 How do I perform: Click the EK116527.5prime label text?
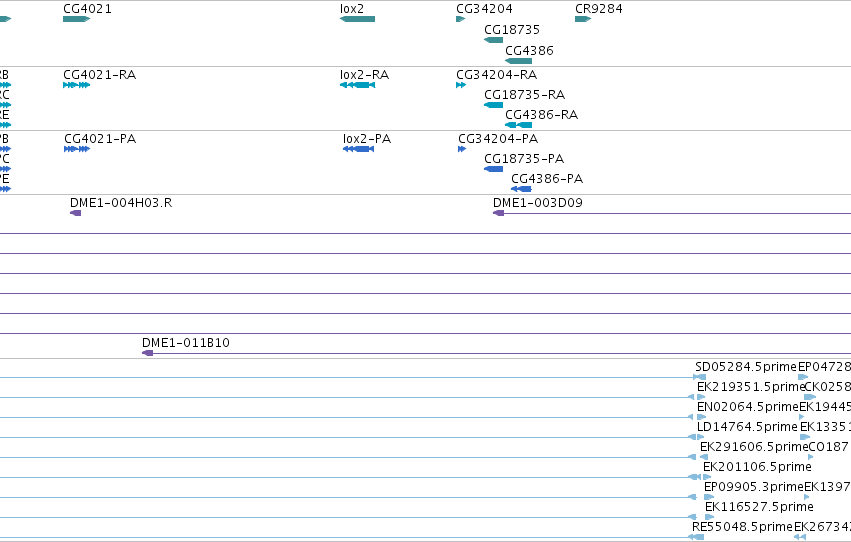click(759, 507)
